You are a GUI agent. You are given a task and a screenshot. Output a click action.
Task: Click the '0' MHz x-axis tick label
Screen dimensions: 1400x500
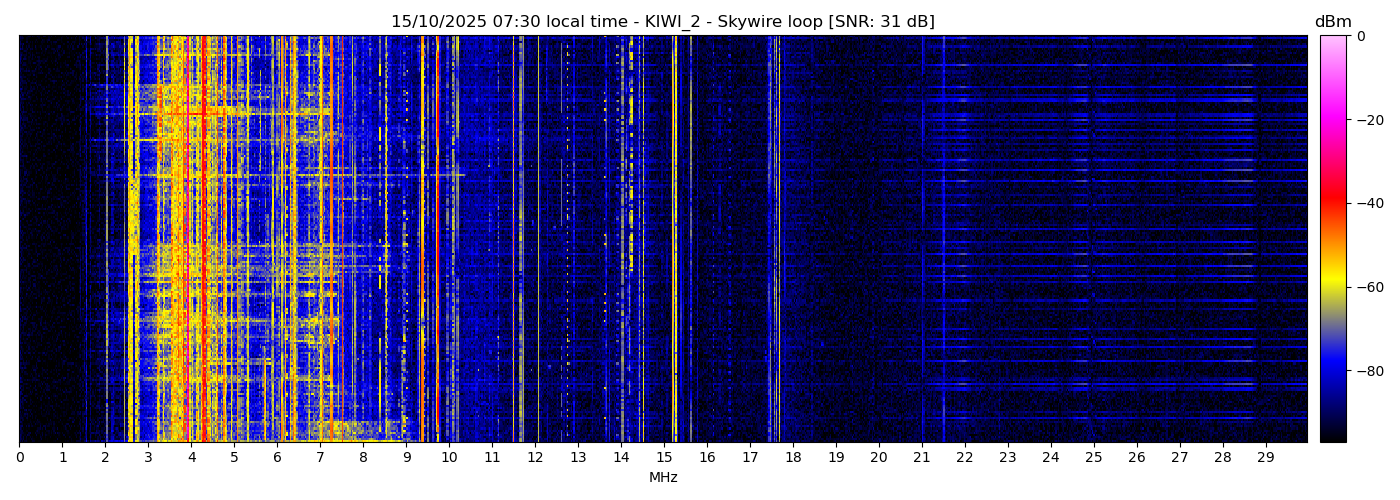click(20, 457)
